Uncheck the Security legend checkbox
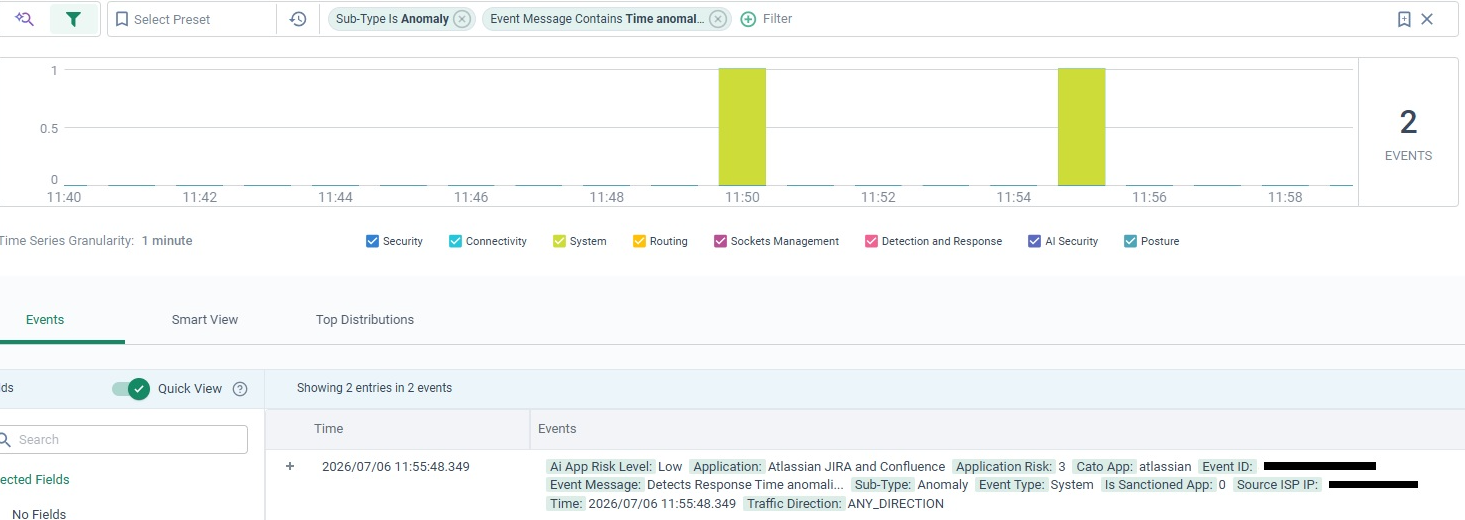 (x=373, y=241)
